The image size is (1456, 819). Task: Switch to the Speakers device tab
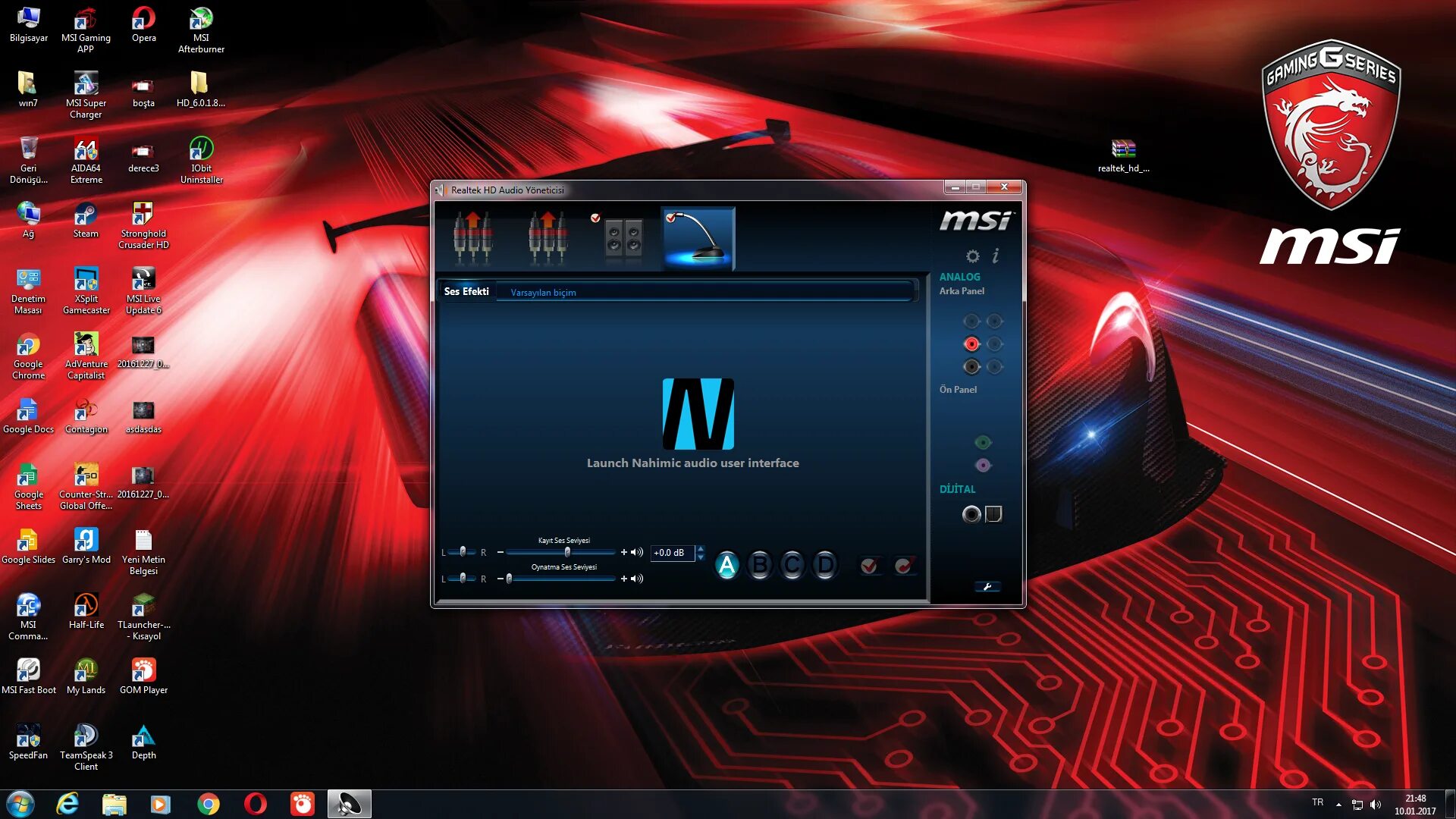[623, 237]
